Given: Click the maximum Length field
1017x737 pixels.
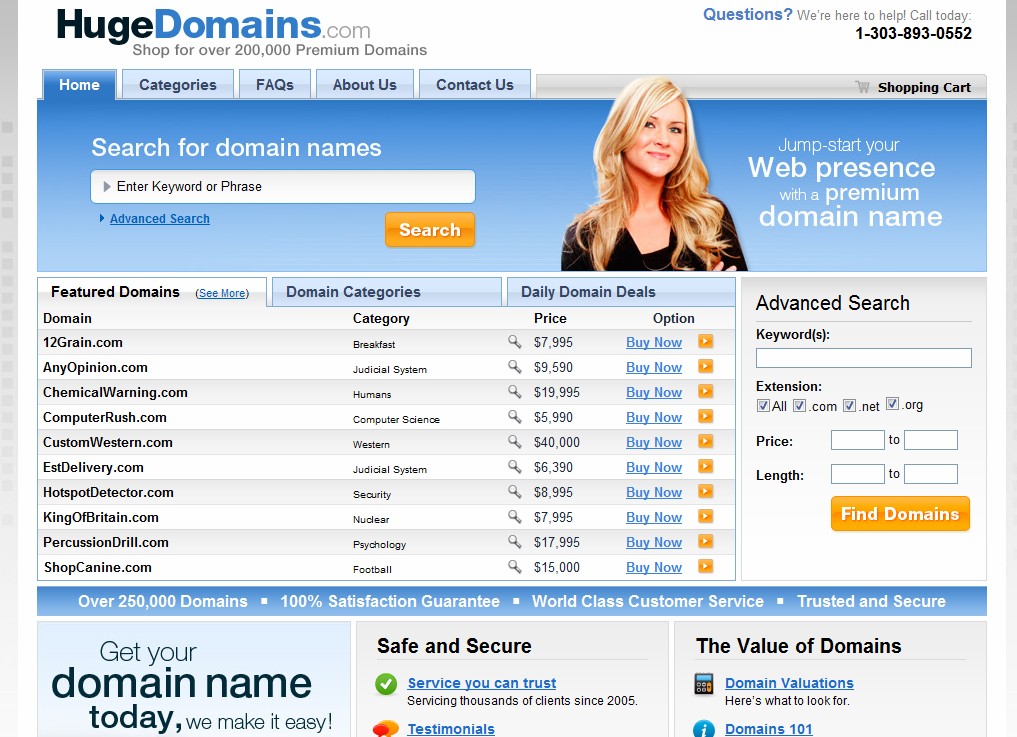Looking at the screenshot, I should point(931,474).
